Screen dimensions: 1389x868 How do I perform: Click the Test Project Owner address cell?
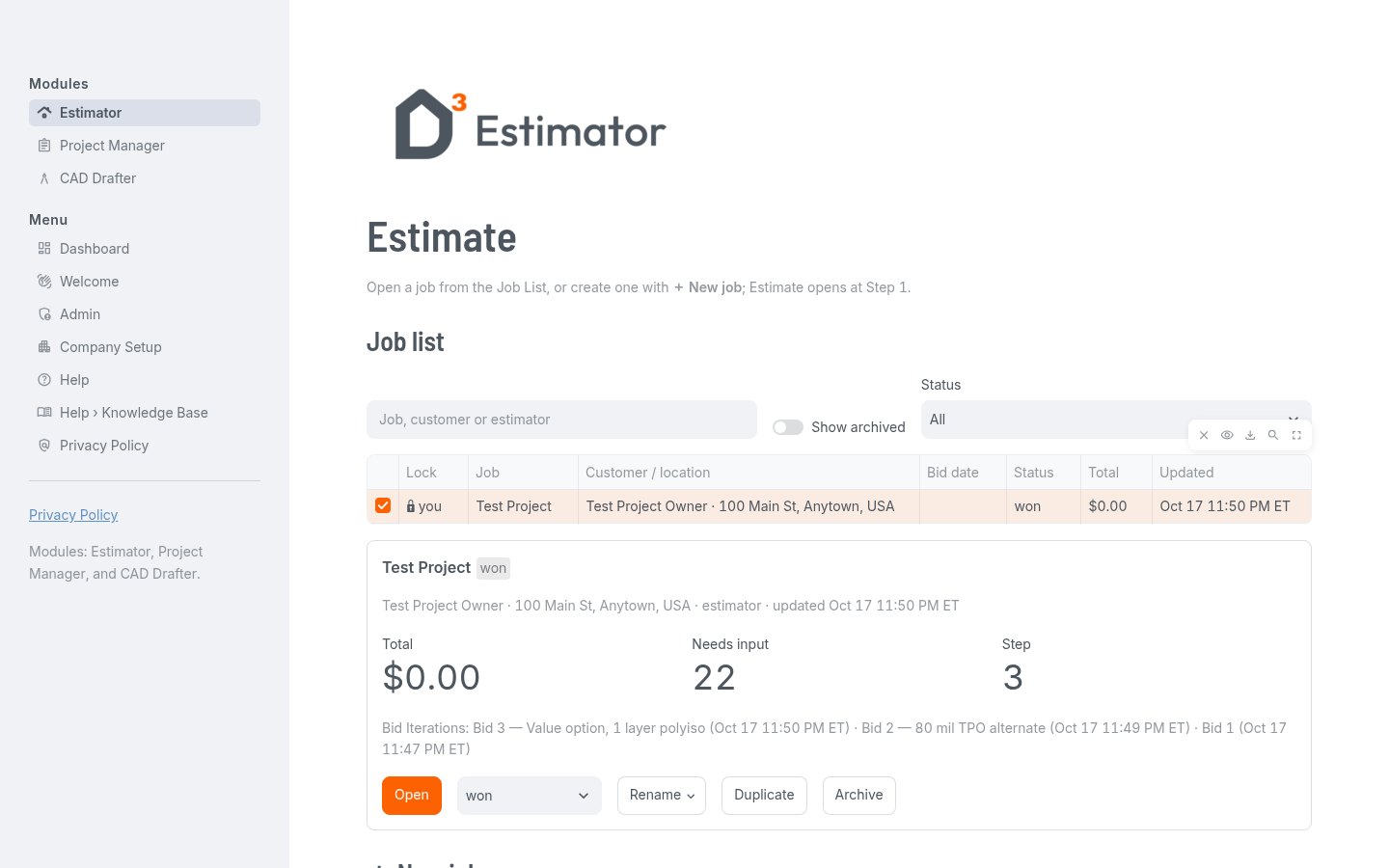click(749, 506)
